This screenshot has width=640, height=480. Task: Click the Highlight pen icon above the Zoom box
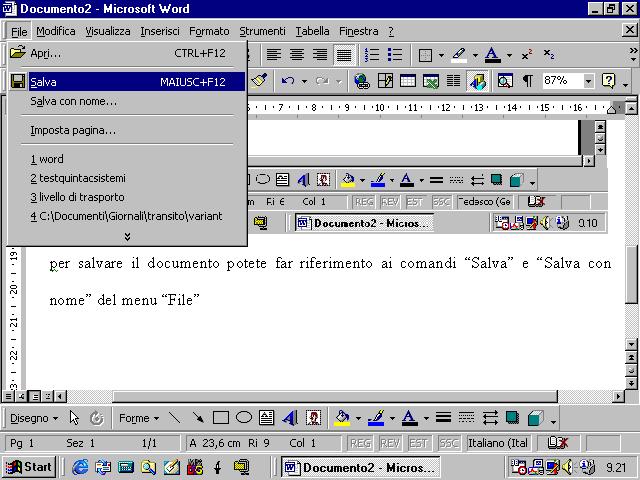tap(459, 55)
